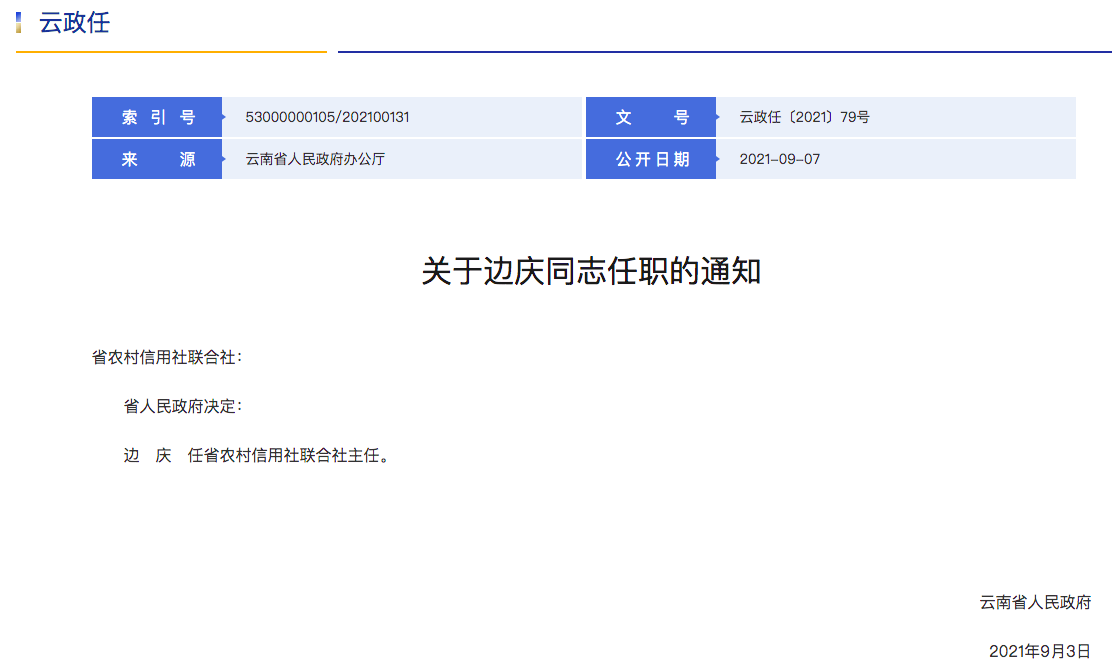Screen dimensions: 1112x667
Task: Click the arrow marker beside 索引号 label
Action: pos(224,117)
